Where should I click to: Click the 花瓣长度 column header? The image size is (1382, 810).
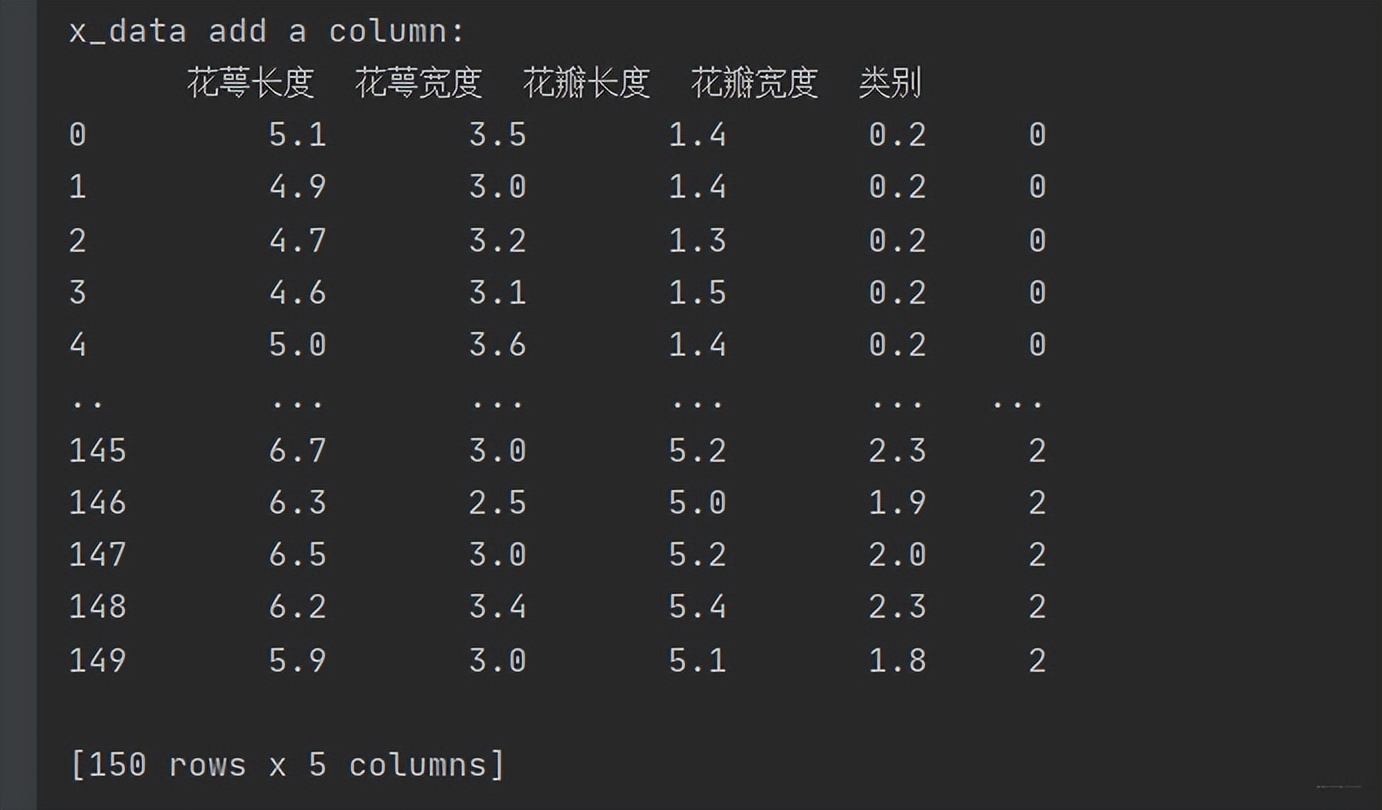coord(587,83)
